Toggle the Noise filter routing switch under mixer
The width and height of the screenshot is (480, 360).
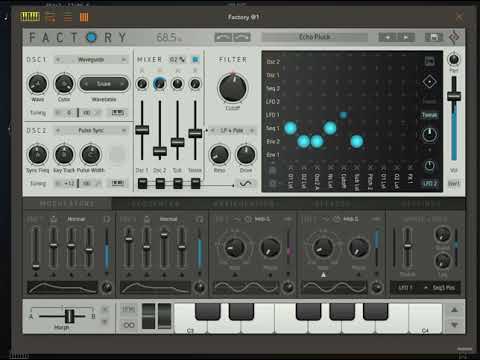(x=195, y=183)
